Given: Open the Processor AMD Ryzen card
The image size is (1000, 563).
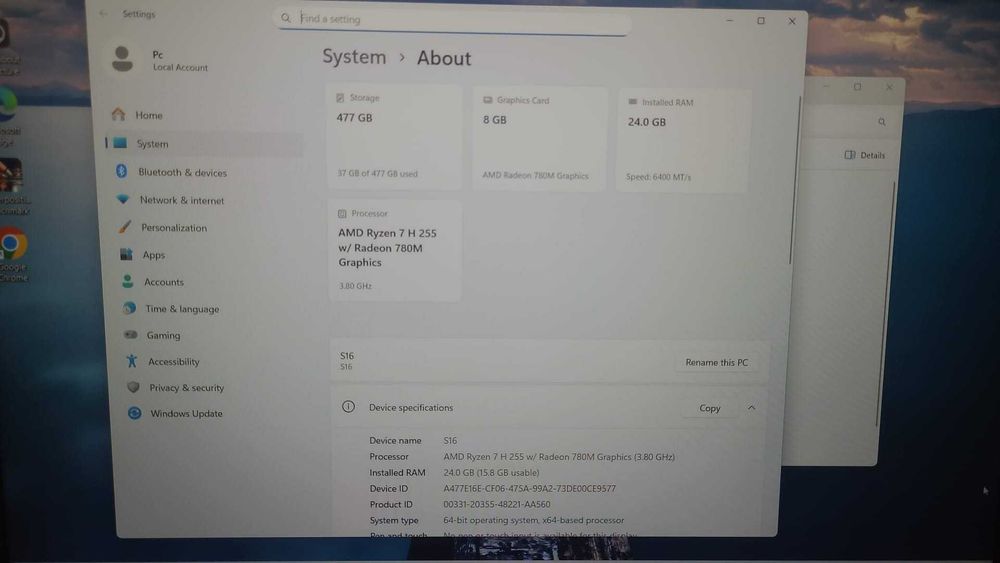Looking at the screenshot, I should (395, 251).
